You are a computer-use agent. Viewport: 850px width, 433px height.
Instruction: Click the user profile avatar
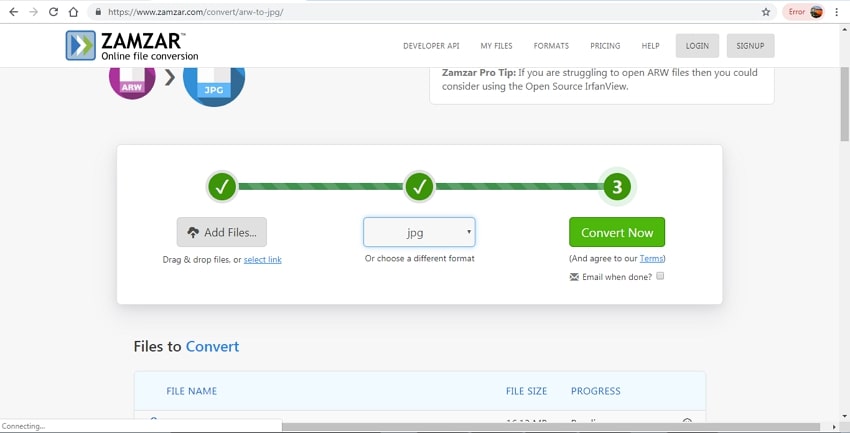[816, 12]
